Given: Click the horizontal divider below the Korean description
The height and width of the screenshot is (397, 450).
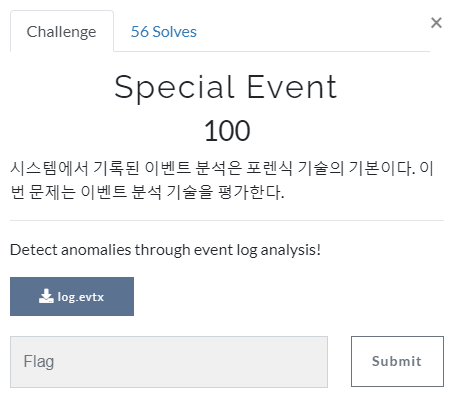Looking at the screenshot, I should pos(227,220).
